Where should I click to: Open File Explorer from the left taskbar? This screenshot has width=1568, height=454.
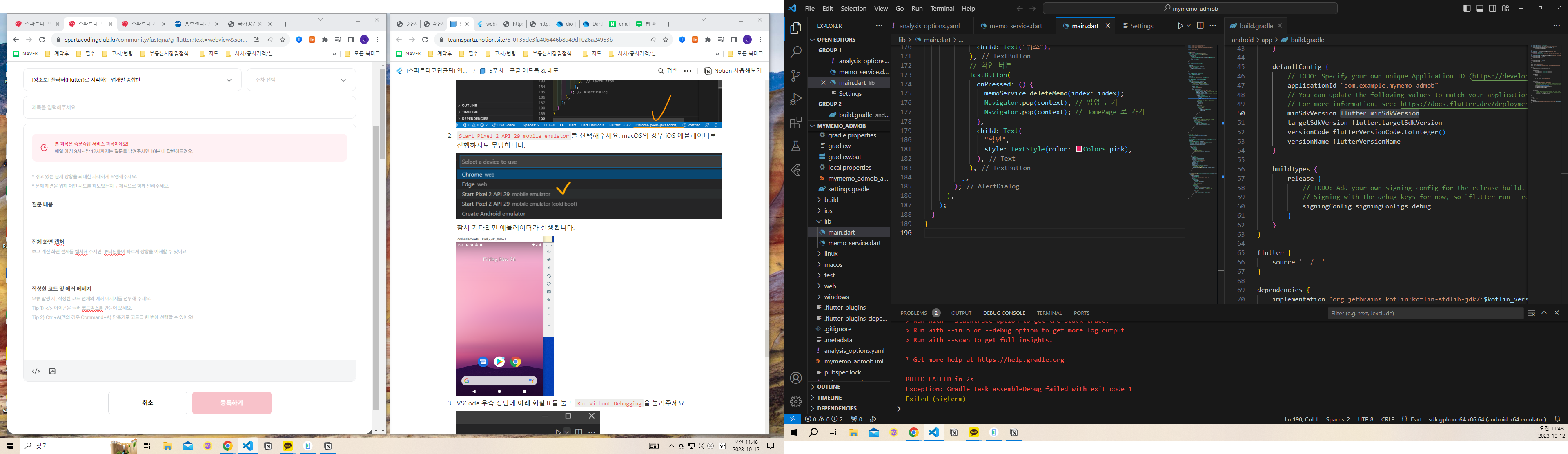[x=167, y=446]
